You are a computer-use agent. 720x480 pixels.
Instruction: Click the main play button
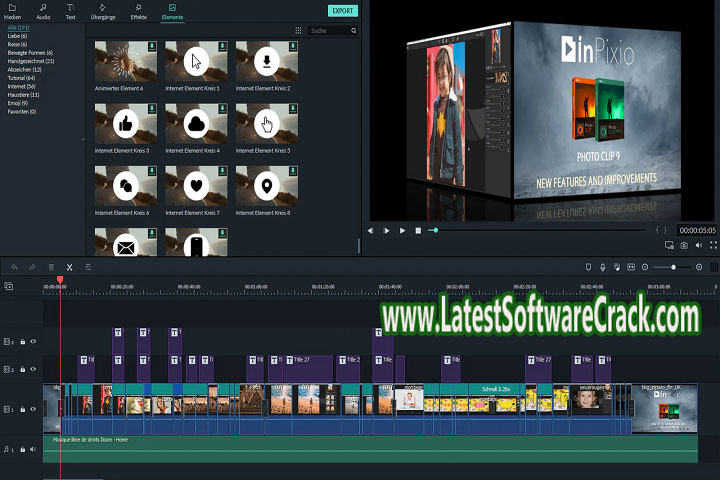point(402,231)
